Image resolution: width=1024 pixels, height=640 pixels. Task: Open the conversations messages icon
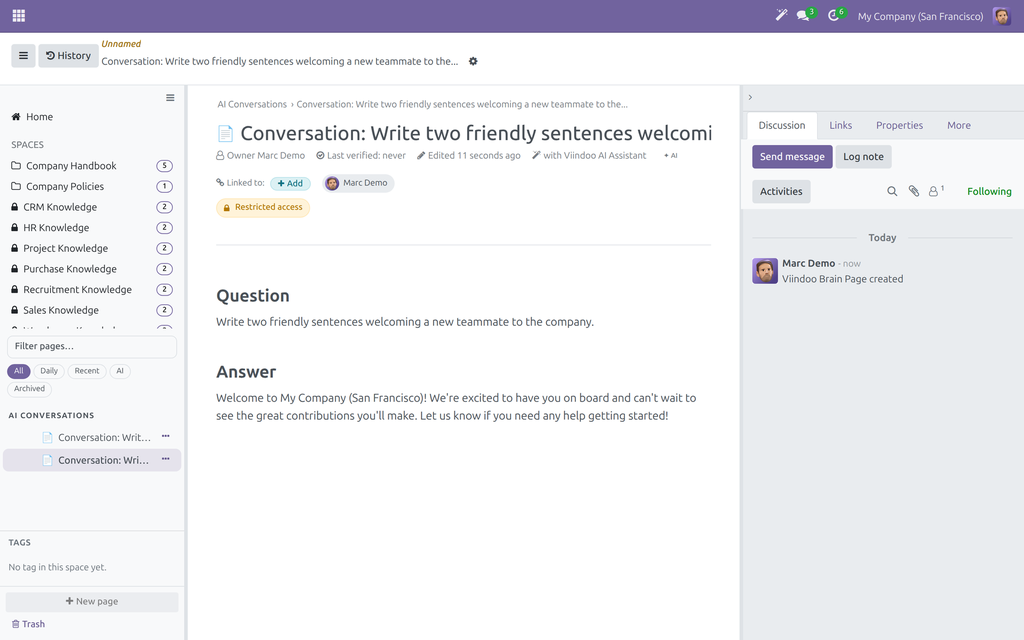pos(803,16)
